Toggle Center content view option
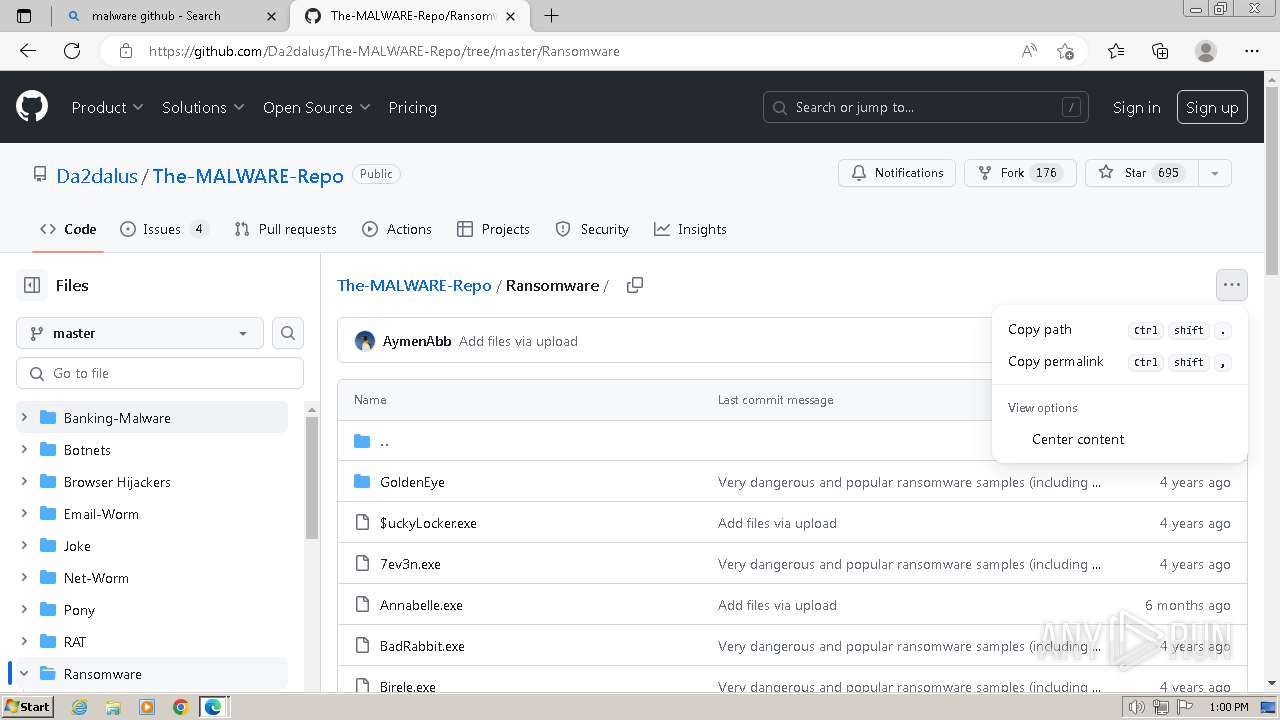The width and height of the screenshot is (1280, 720). pos(1119,439)
